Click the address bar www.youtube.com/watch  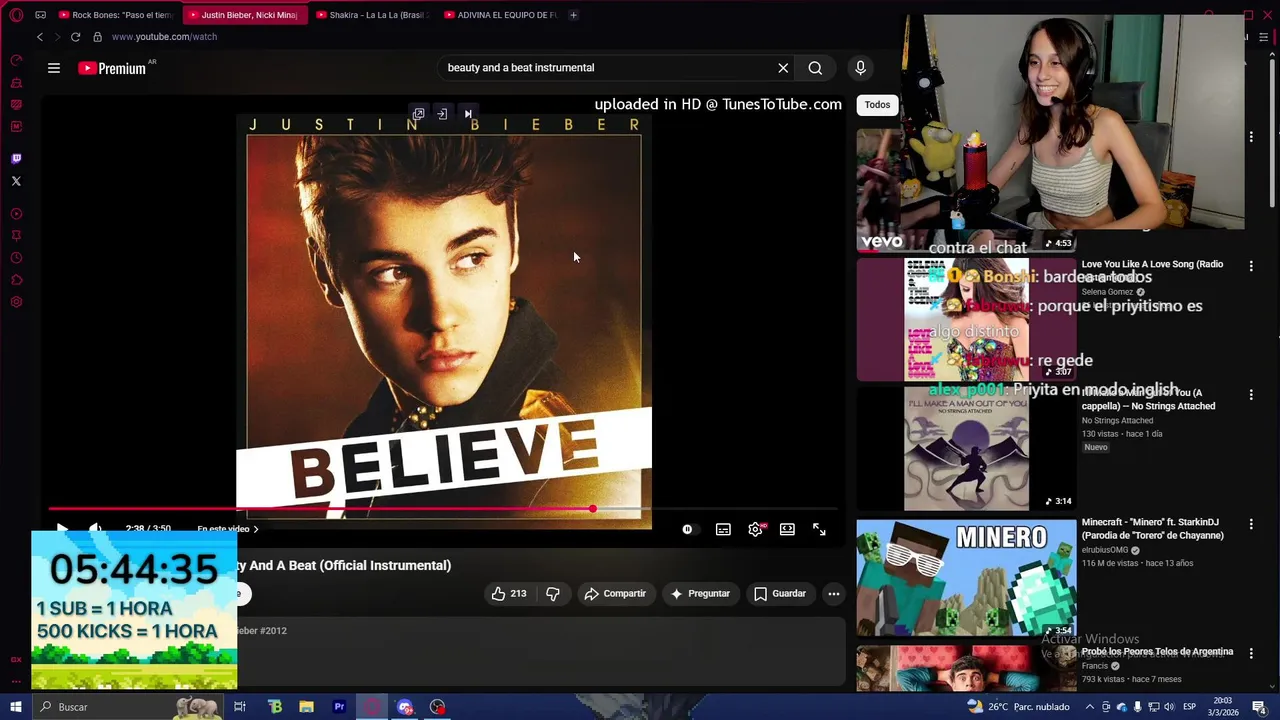(164, 37)
